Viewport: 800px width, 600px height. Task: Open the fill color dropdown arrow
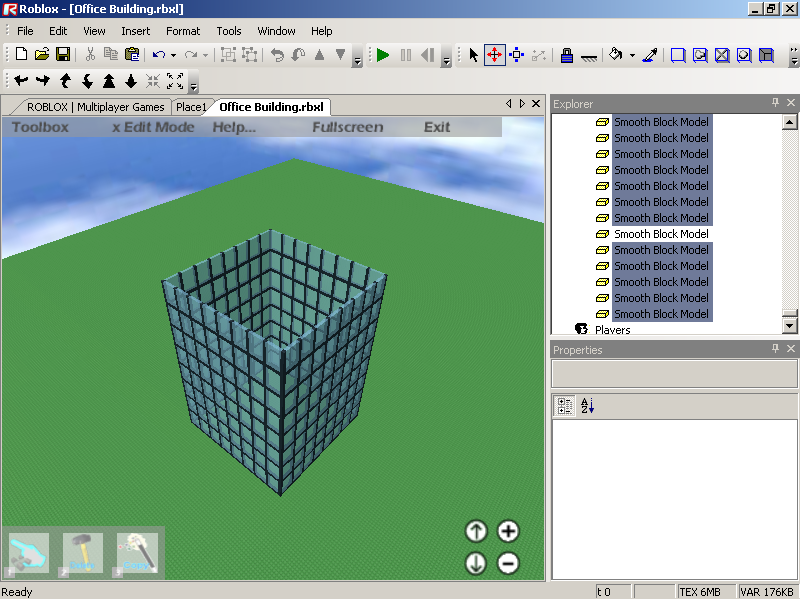(632, 56)
